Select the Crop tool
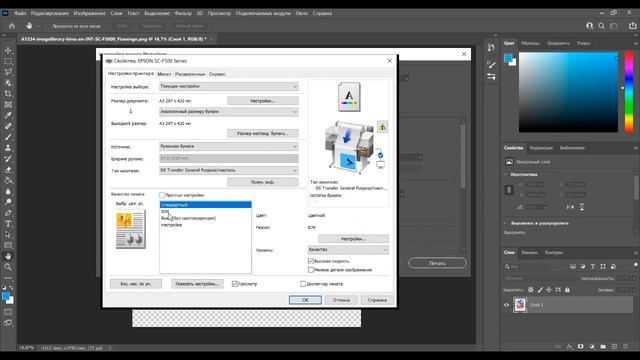640x360 pixels. [x=8, y=93]
